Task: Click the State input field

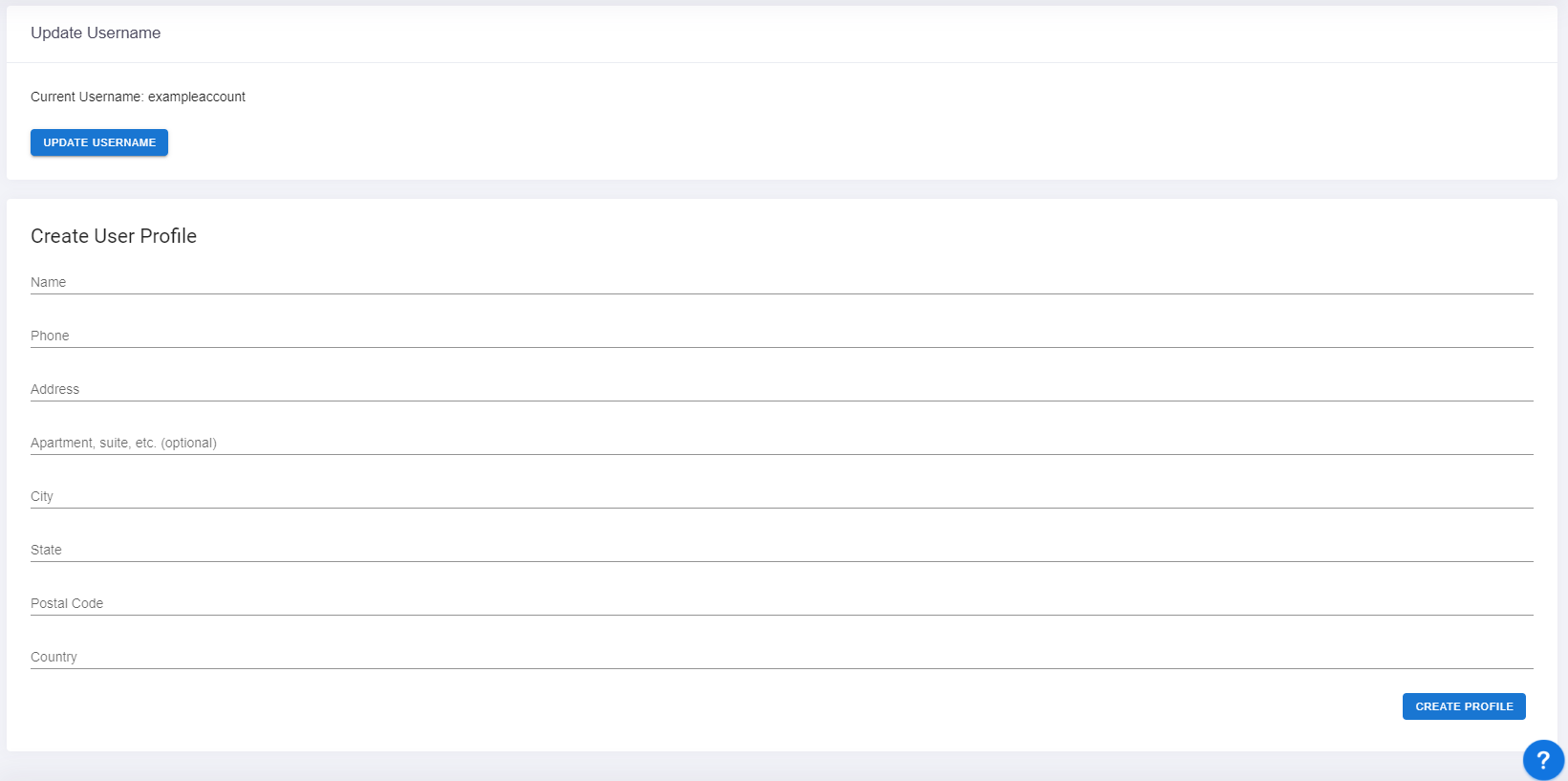Action: [782, 550]
